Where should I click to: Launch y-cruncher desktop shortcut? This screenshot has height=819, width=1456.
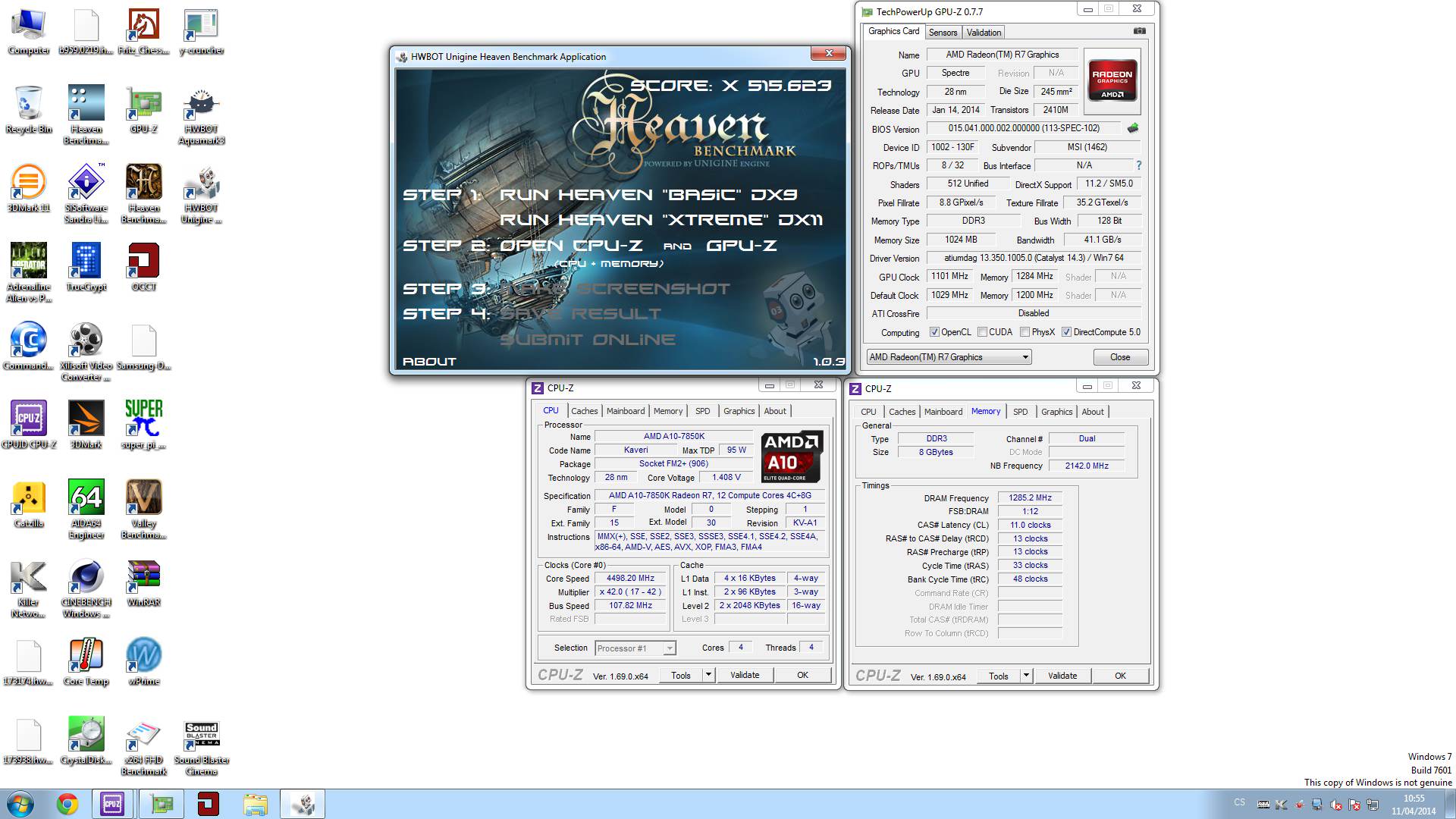coord(202,32)
